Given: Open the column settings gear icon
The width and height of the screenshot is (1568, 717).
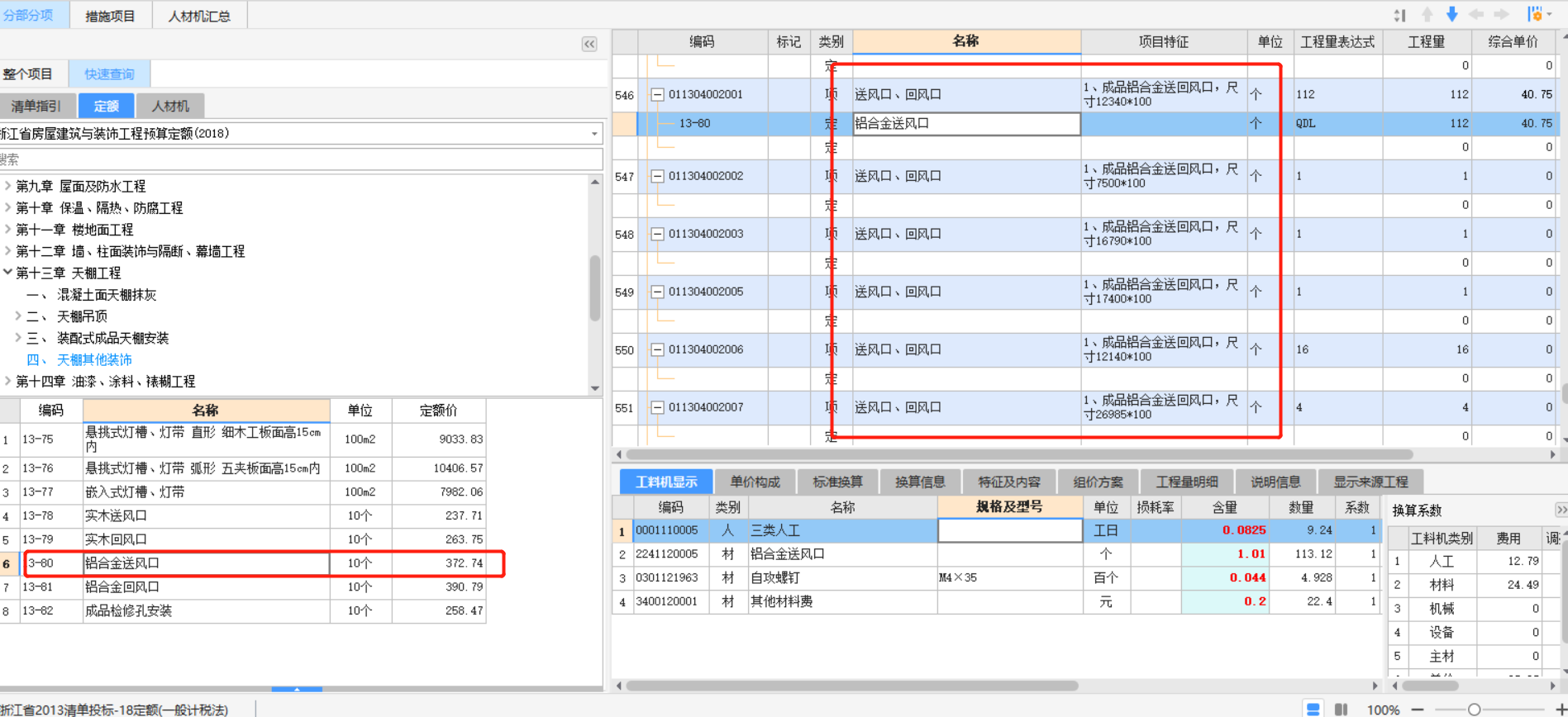Looking at the screenshot, I should coord(1535,14).
